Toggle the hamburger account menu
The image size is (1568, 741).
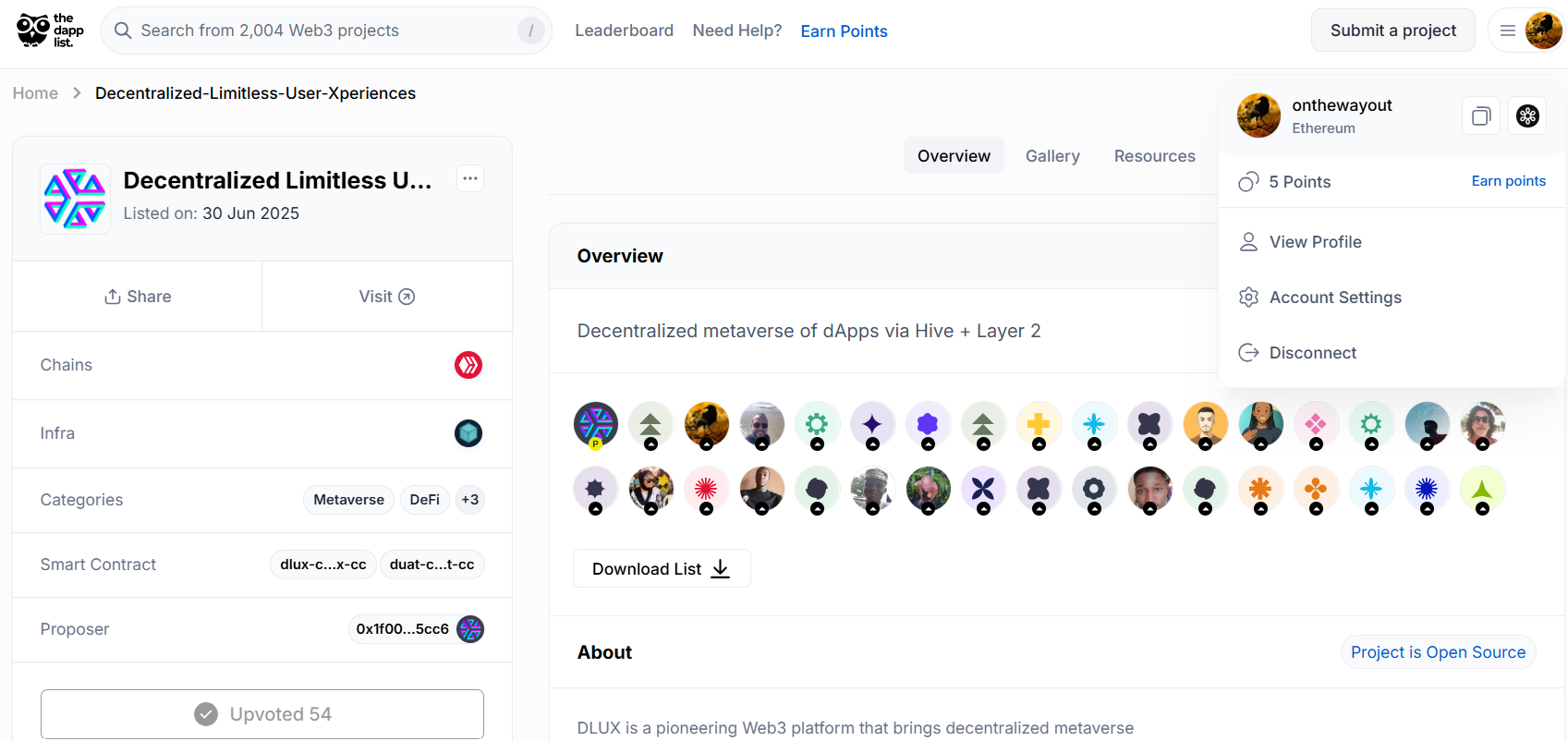1507,30
